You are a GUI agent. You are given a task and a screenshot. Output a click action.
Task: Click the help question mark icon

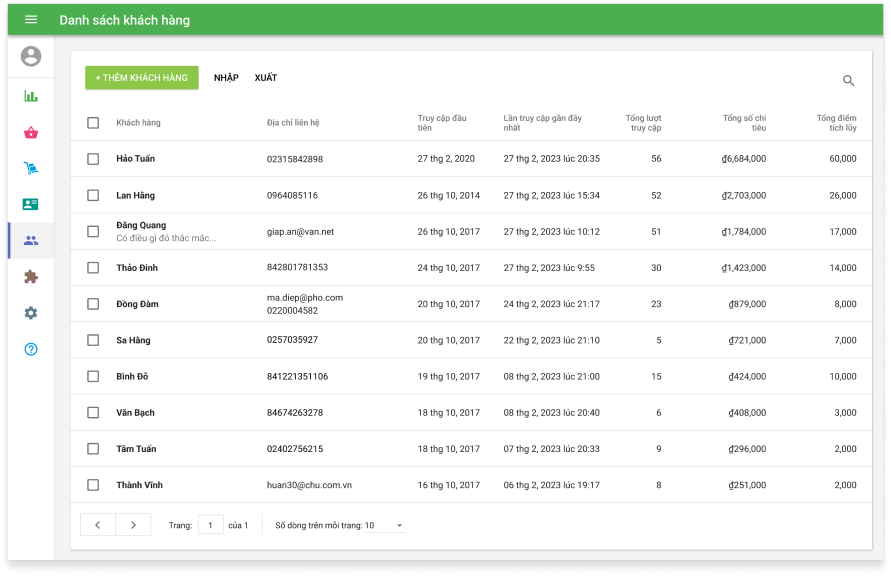coord(31,349)
